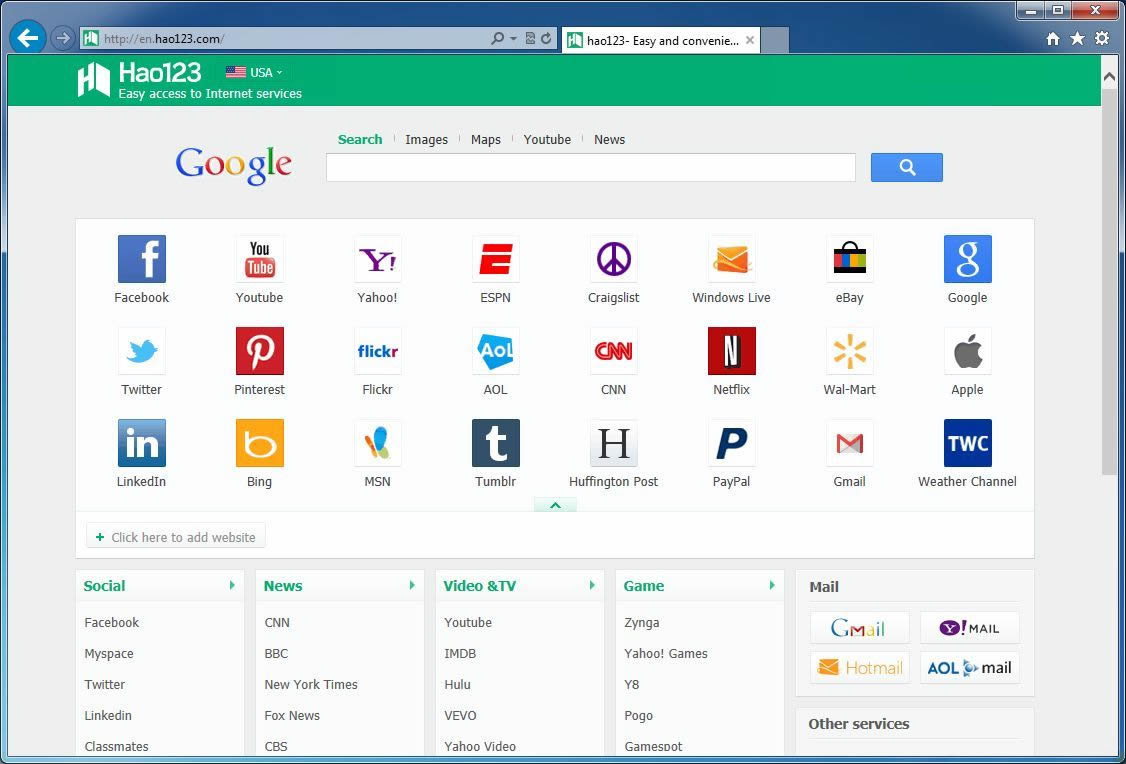This screenshot has height=764, width=1126.
Task: Click the browser back arrow button
Action: pos(28,37)
